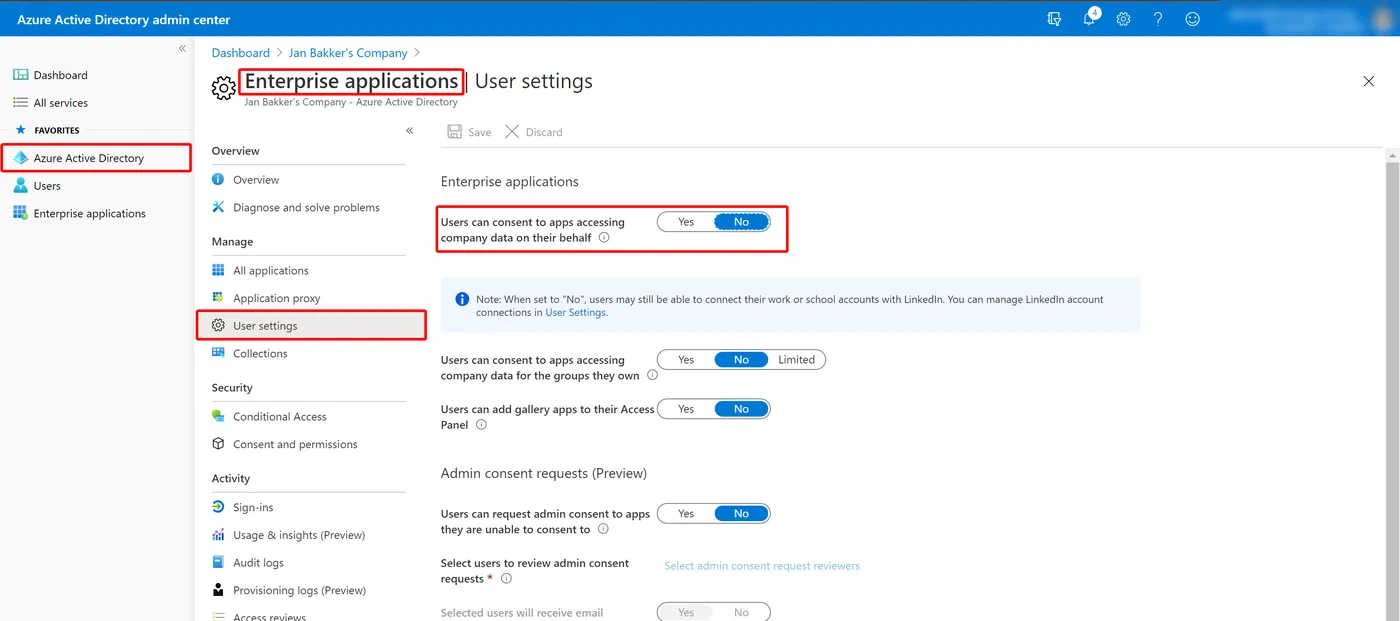The width and height of the screenshot is (1400, 621).
Task: Click the Dashboard icon in sidebar
Action: coord(20,75)
